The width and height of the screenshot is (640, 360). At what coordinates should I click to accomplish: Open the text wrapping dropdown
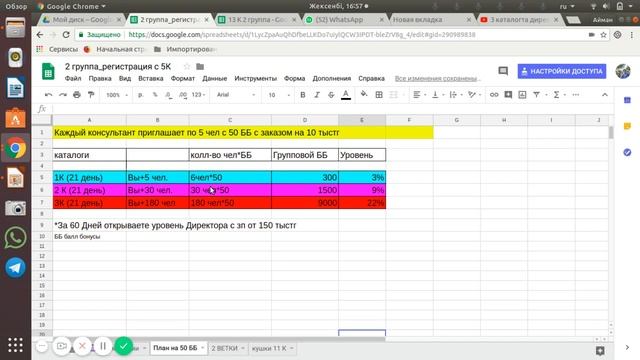pos(456,95)
